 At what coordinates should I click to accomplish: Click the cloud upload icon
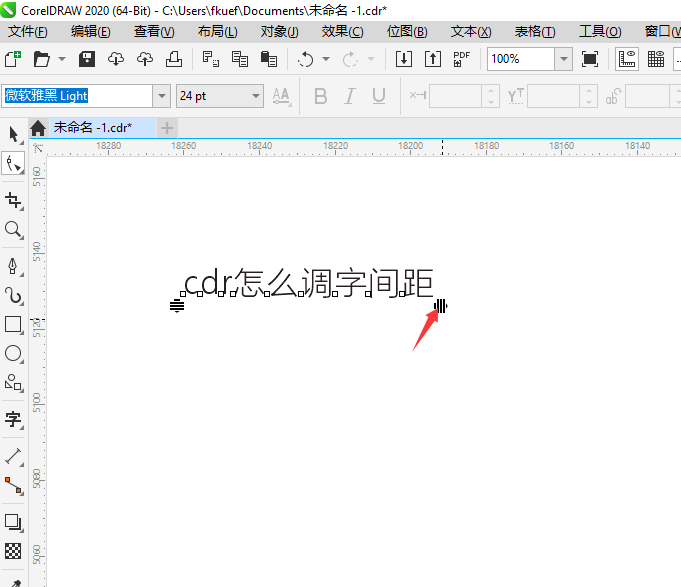pyautogui.click(x=145, y=59)
